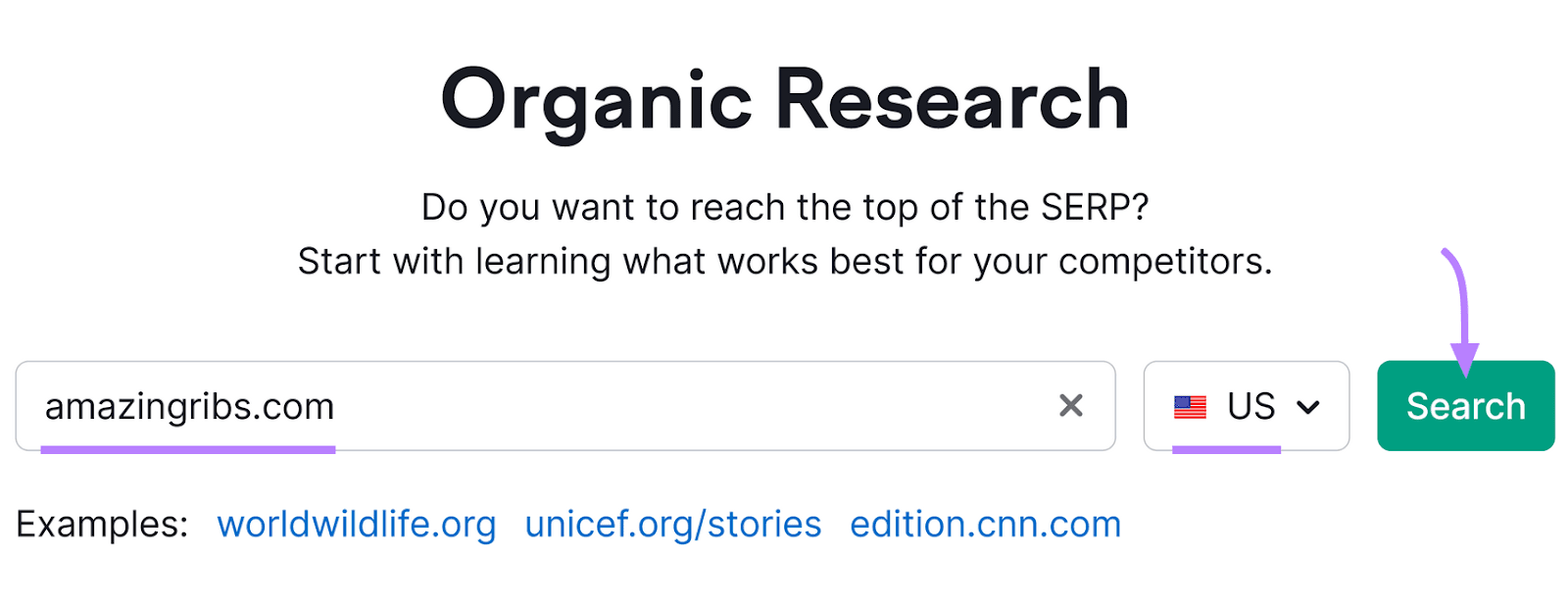The width and height of the screenshot is (1568, 609).
Task: Hit the clear icon next to the input text
Action: click(1073, 406)
